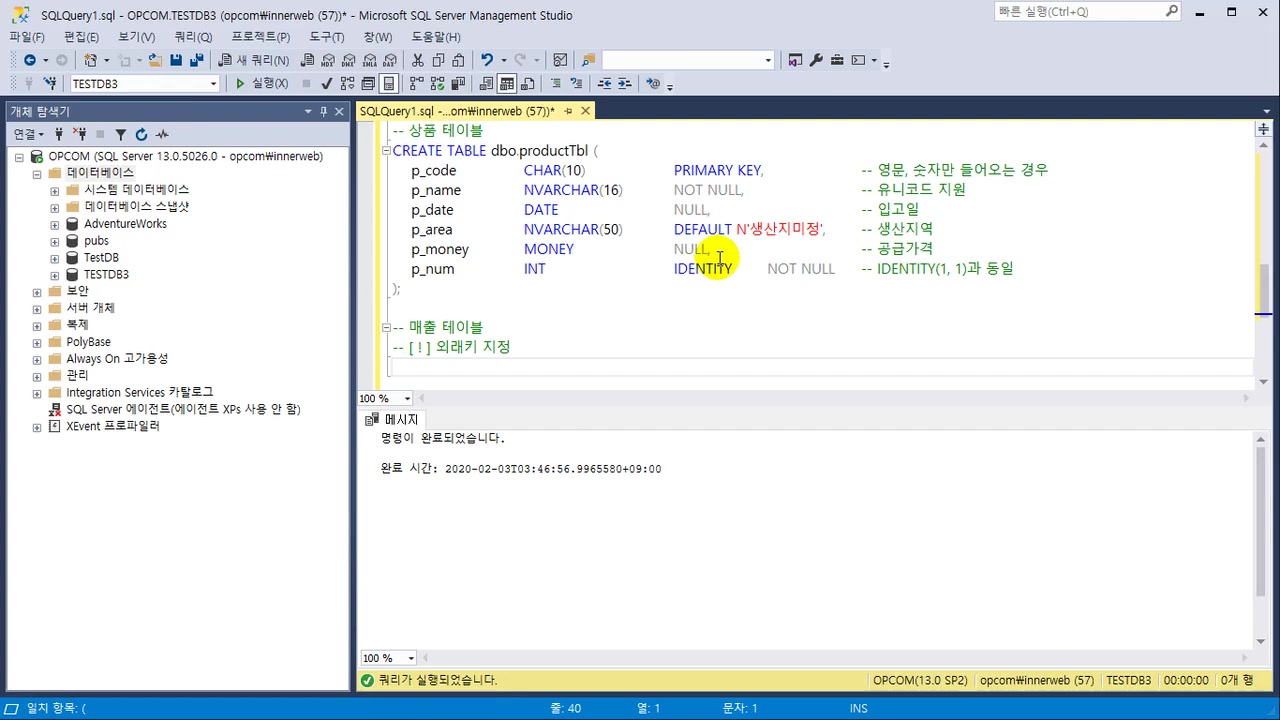
Task: Click the filter icon in Object Explorer
Action: click(x=120, y=134)
